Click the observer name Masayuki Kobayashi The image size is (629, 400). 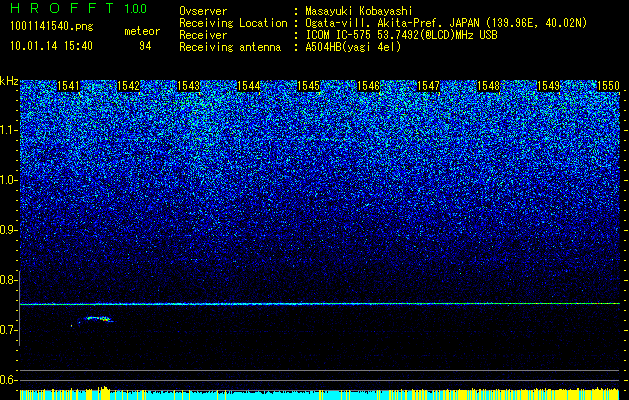click(359, 11)
